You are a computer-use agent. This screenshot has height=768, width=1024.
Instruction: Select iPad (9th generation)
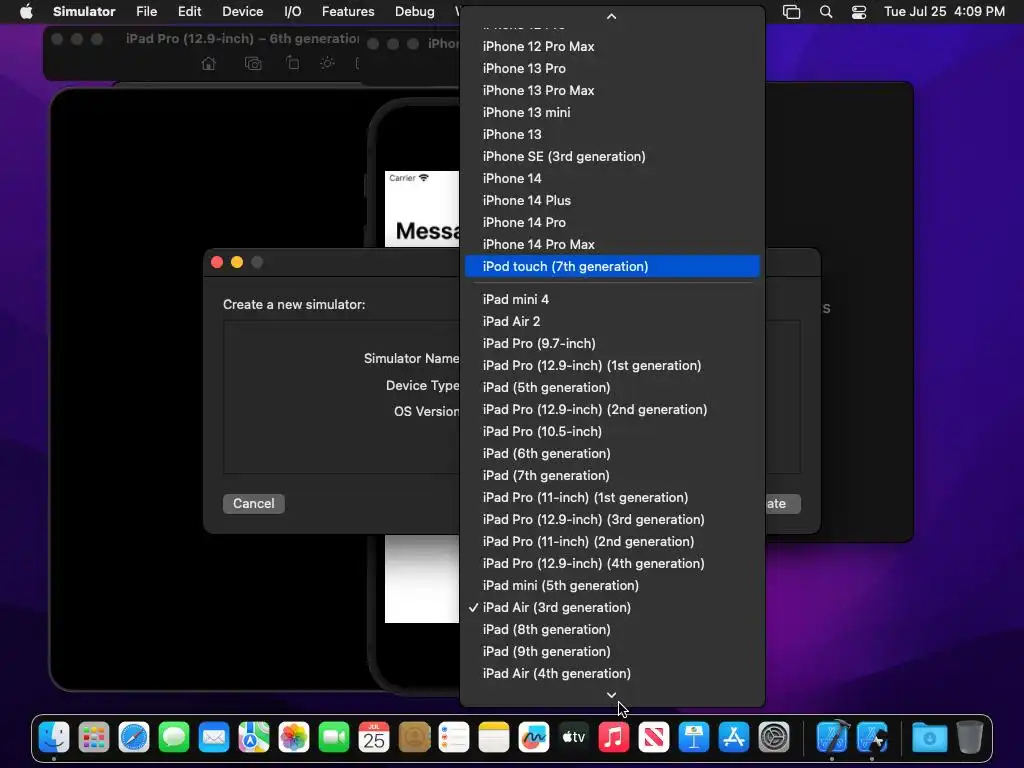click(x=612, y=651)
